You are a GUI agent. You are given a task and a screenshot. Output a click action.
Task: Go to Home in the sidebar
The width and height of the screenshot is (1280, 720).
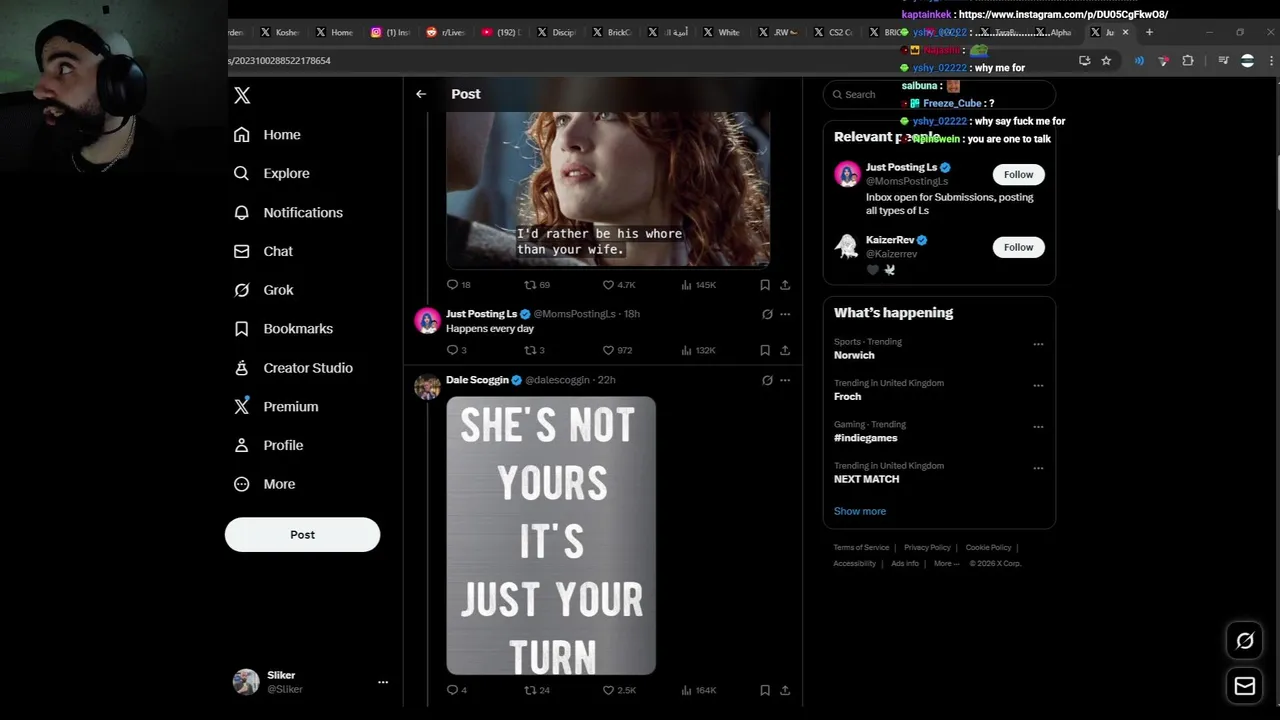(267, 135)
